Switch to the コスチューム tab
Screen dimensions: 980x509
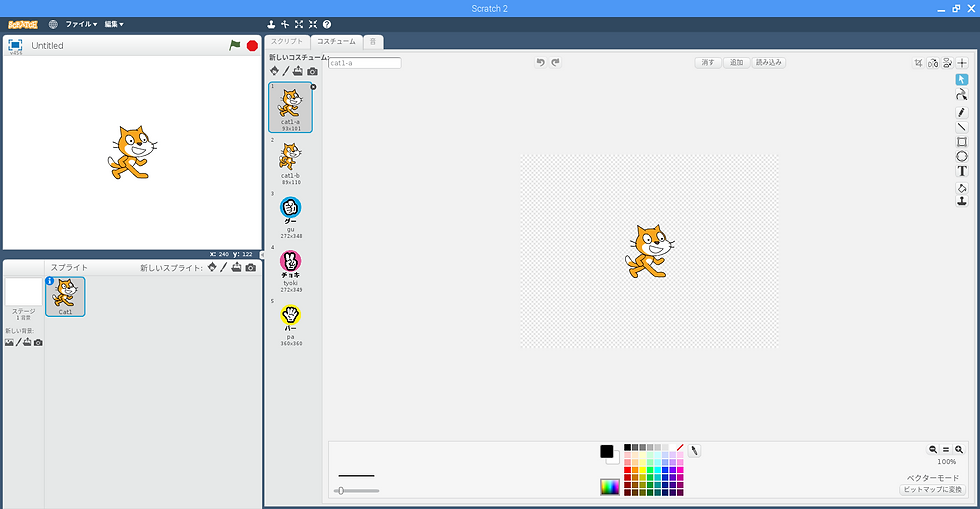click(x=336, y=41)
